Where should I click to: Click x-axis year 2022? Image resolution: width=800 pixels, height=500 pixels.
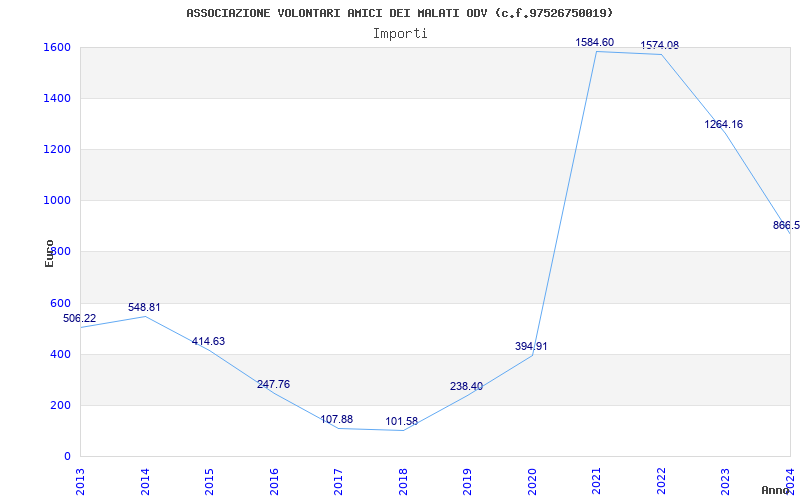pos(661,481)
